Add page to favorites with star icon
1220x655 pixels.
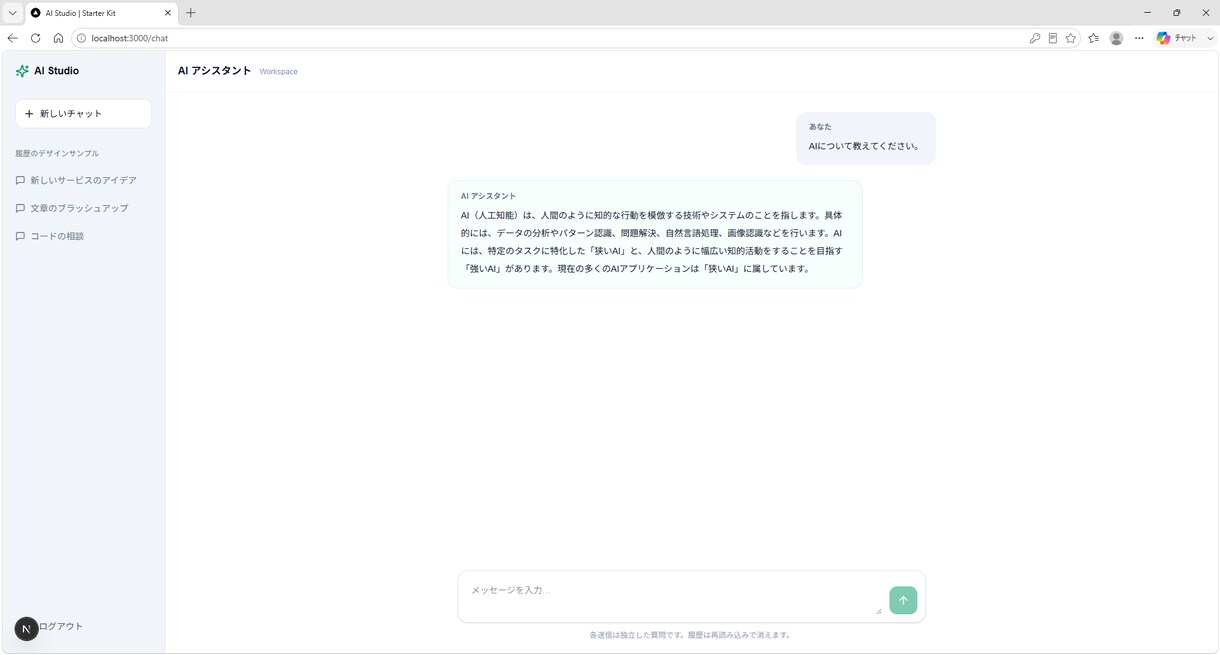point(1071,38)
